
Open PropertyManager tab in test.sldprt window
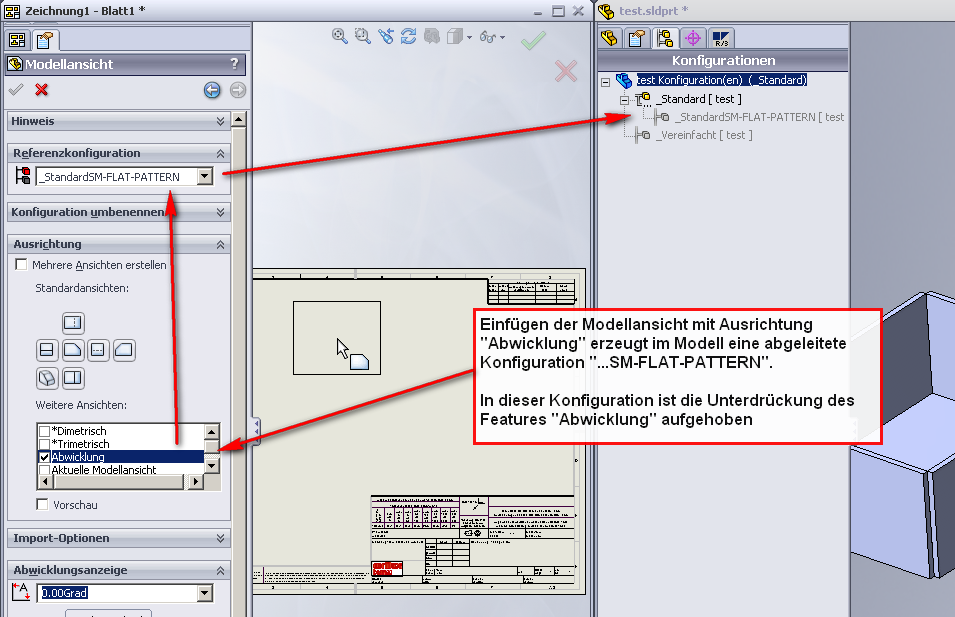point(636,38)
